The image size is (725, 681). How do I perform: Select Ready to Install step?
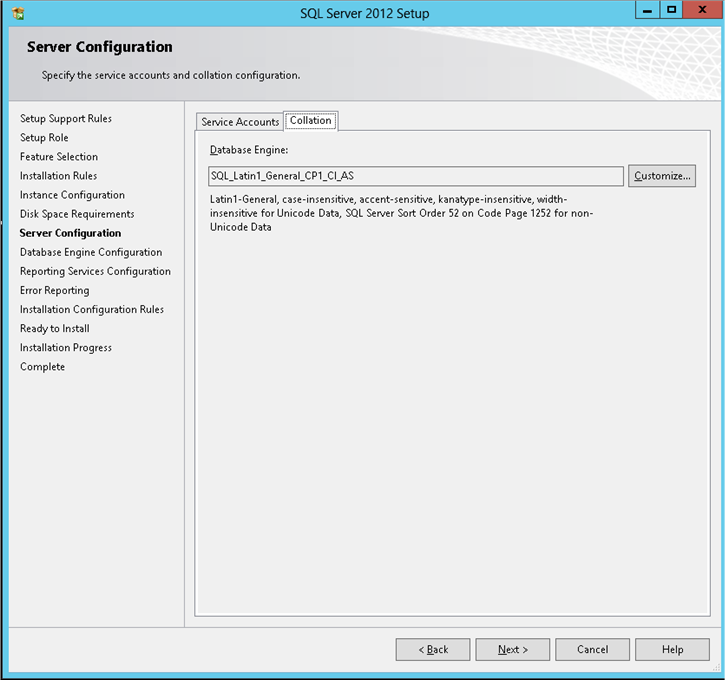coord(55,329)
